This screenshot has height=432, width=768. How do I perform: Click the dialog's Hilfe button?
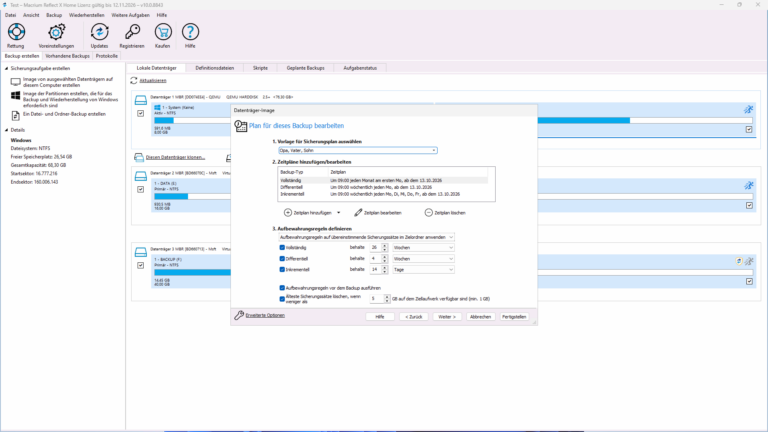point(380,317)
